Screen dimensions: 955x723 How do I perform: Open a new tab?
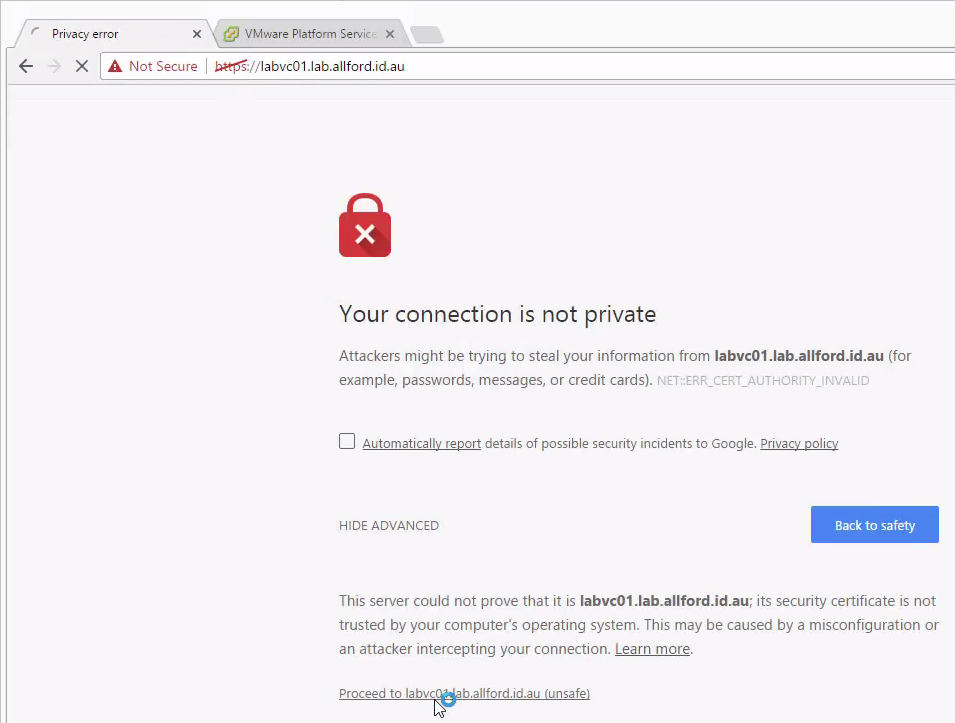(427, 35)
